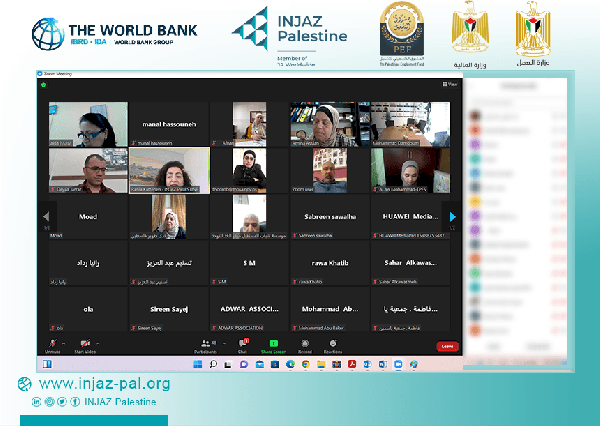Open Outlook on taskbar
The width and height of the screenshot is (600, 426).
(367, 364)
